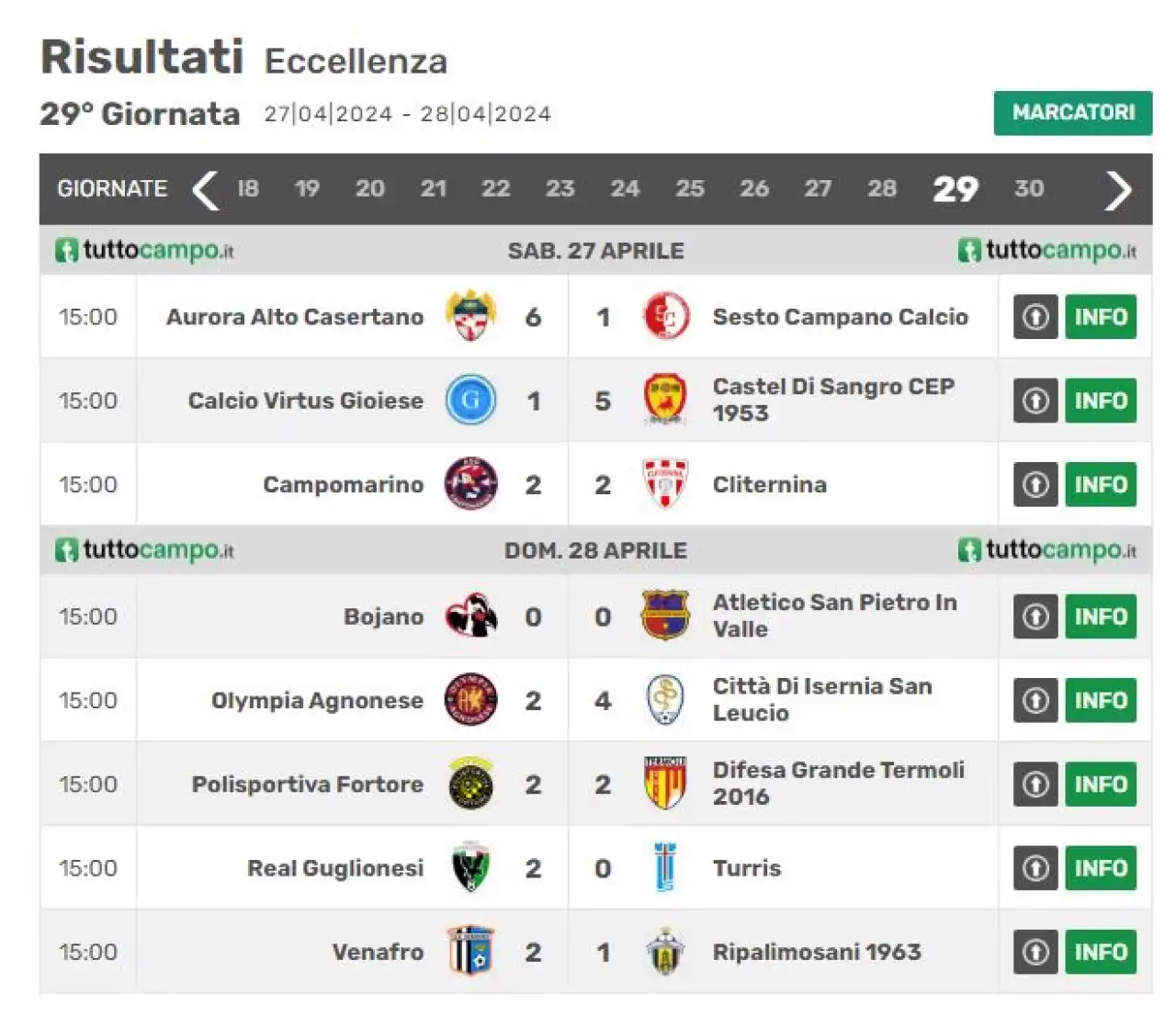This screenshot has width=1176, height=1017.
Task: Select giornata 28 in the navigation bar
Action: tap(882, 188)
